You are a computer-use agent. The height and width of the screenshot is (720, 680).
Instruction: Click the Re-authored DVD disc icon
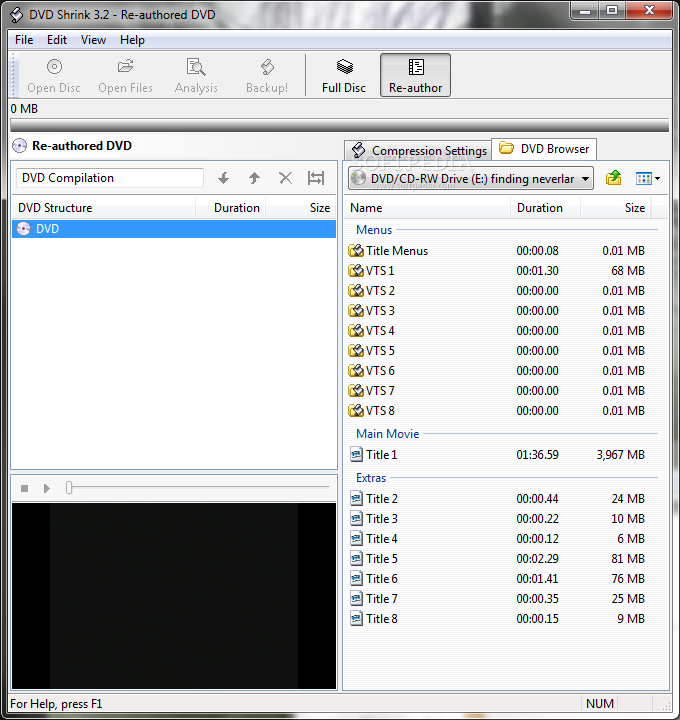[19, 146]
